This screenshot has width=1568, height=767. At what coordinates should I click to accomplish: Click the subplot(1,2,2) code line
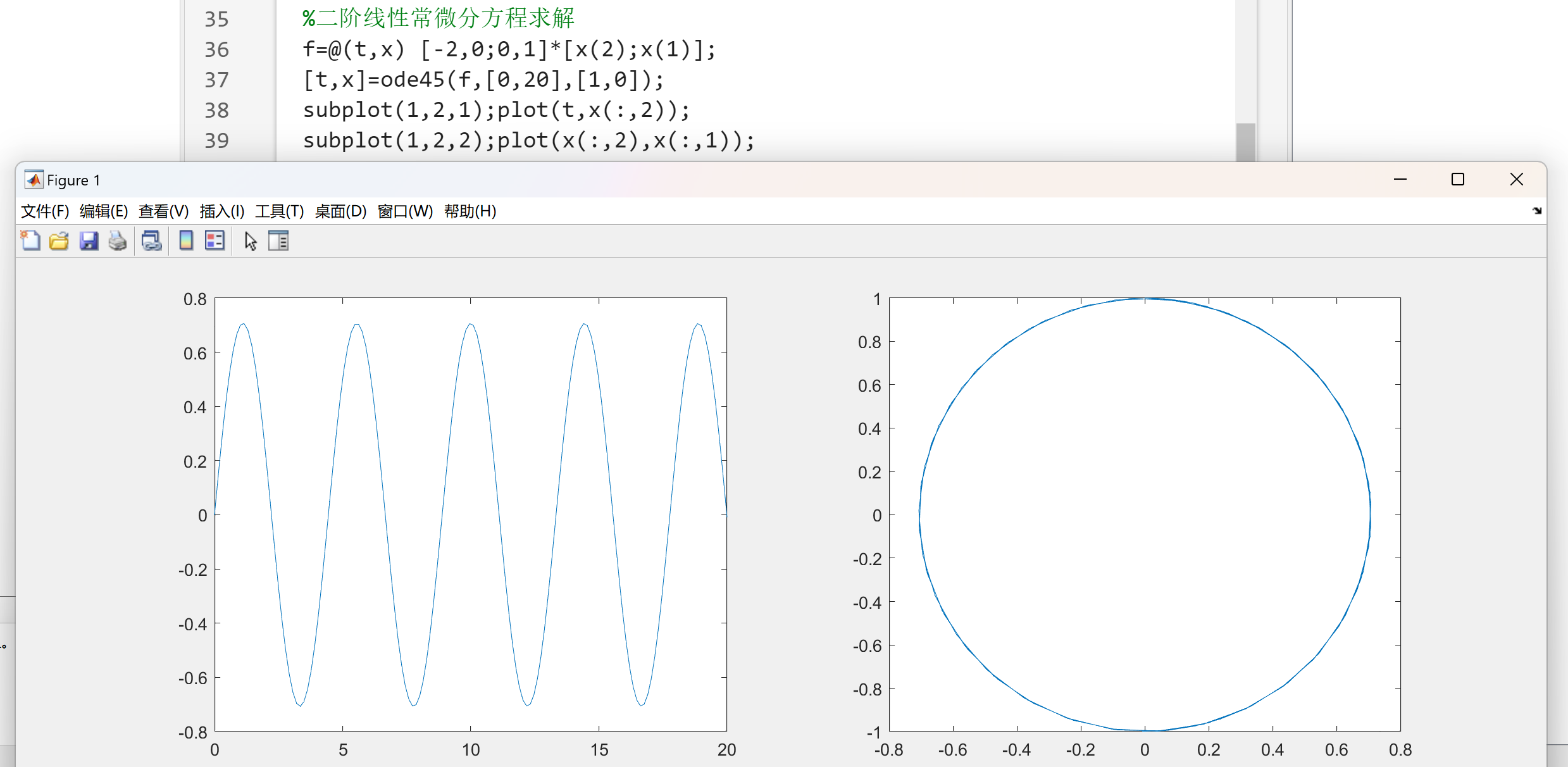click(x=528, y=140)
